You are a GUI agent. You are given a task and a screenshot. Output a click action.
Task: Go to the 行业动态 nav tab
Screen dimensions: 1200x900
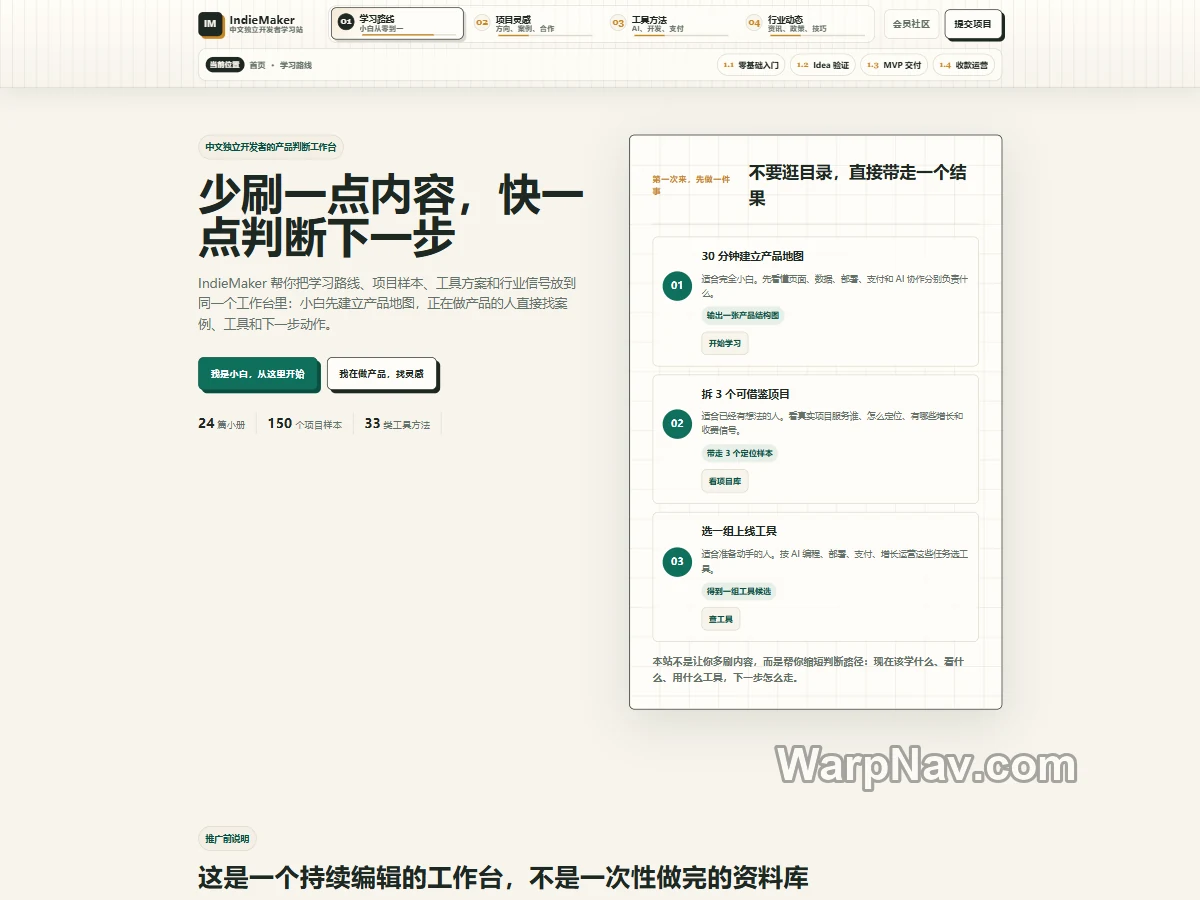point(805,24)
